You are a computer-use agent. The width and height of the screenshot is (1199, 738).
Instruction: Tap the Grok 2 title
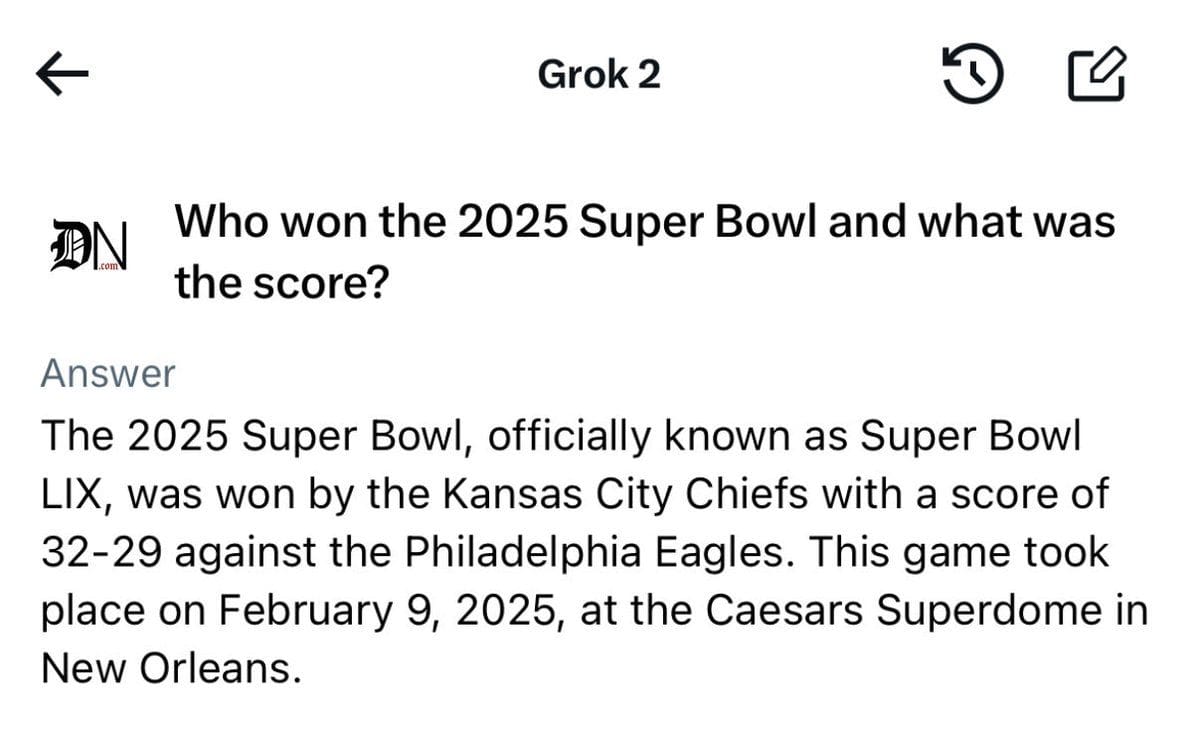click(x=599, y=74)
